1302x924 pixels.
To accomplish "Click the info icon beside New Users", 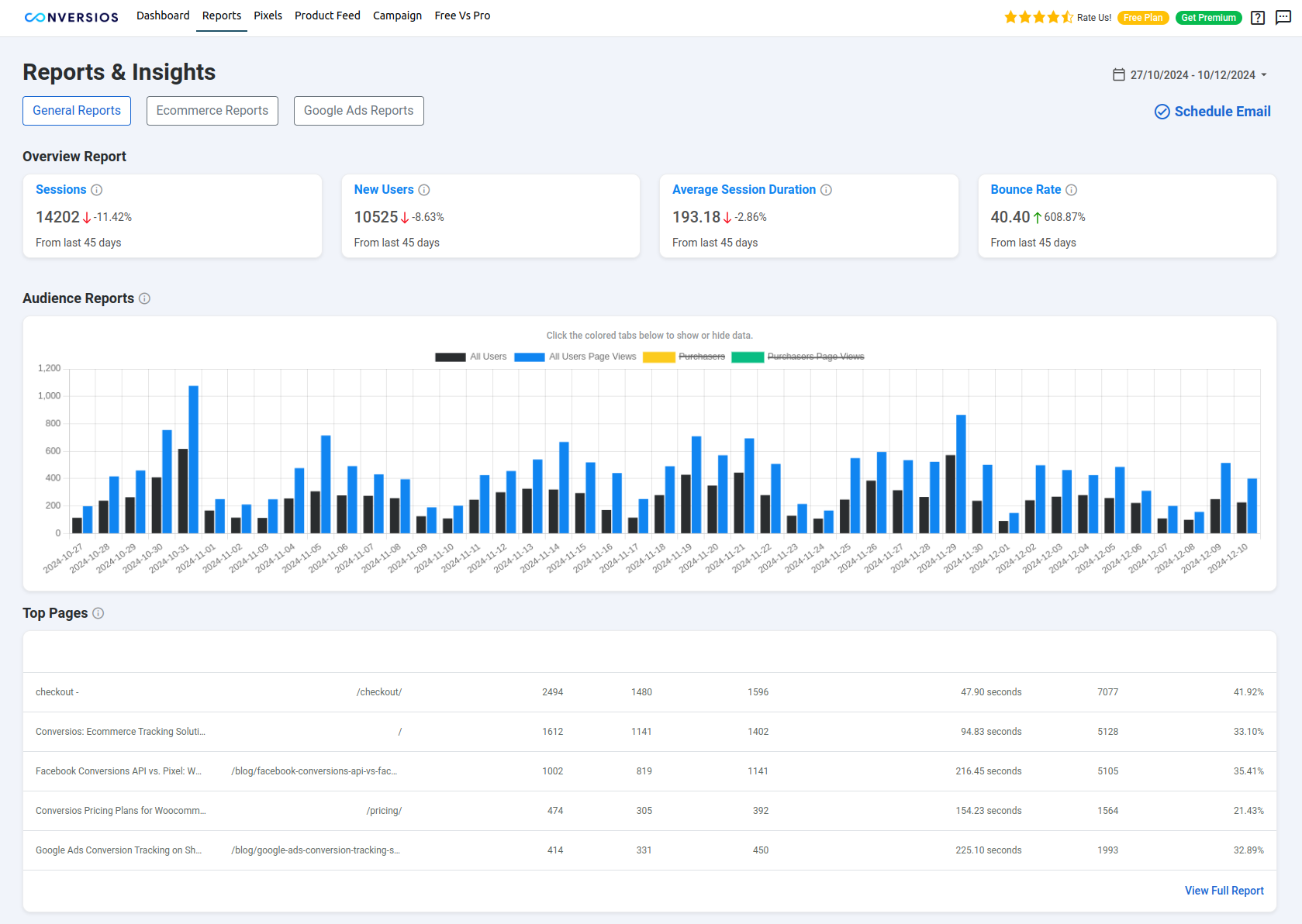I will tap(424, 189).
